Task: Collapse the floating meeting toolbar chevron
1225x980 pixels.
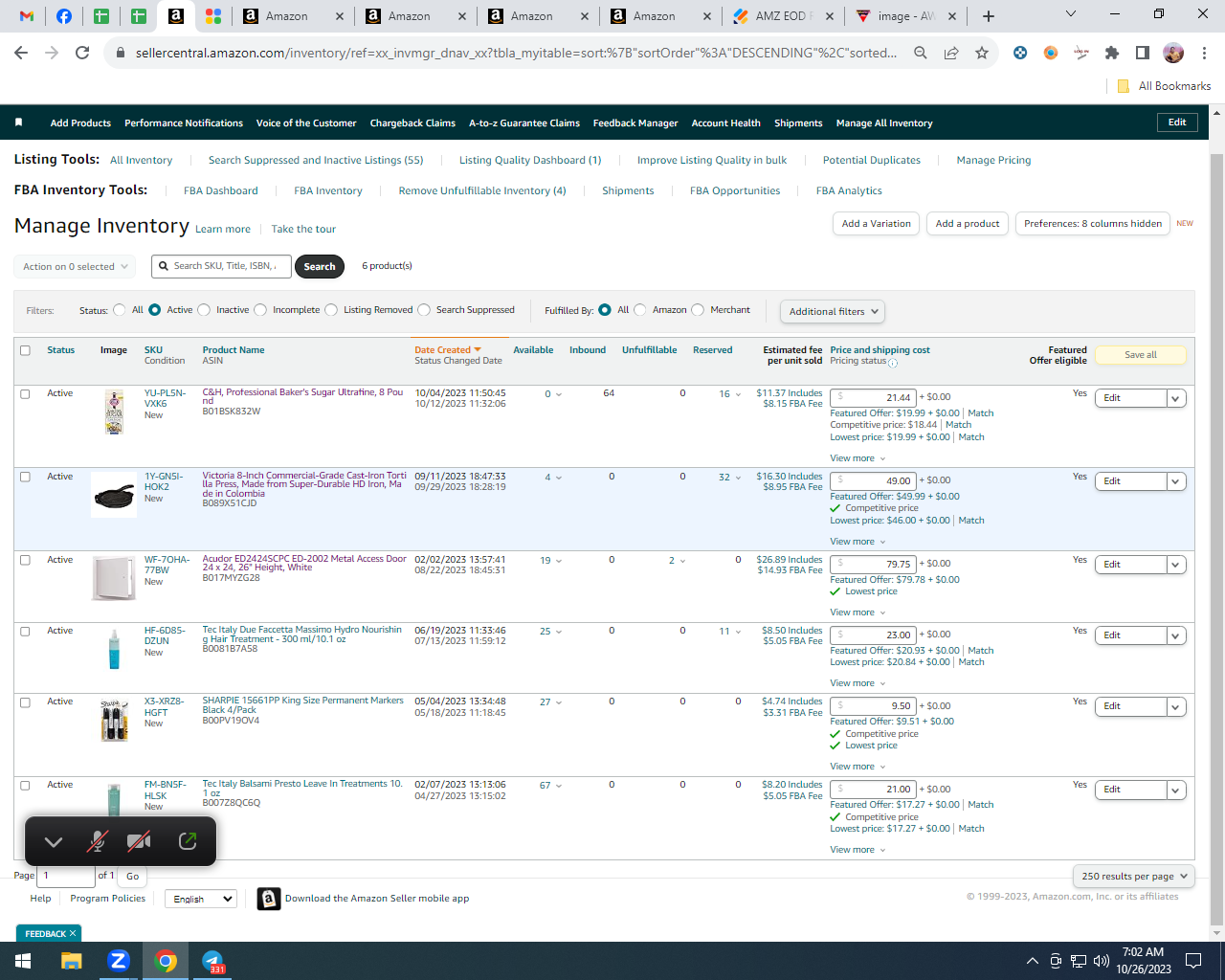Action: (x=54, y=842)
